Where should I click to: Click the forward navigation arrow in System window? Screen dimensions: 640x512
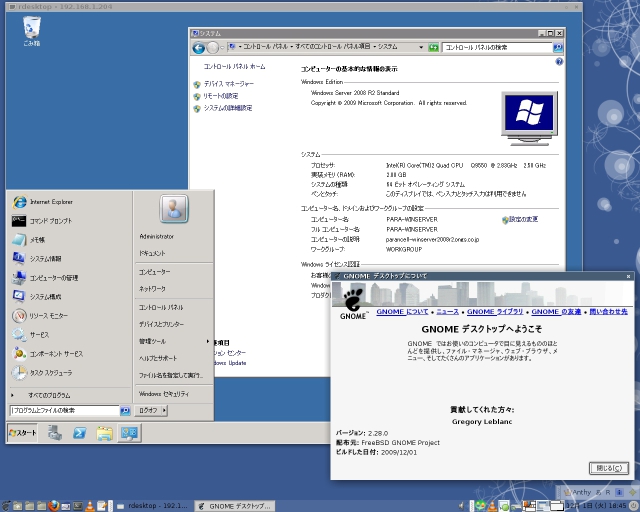(212, 48)
